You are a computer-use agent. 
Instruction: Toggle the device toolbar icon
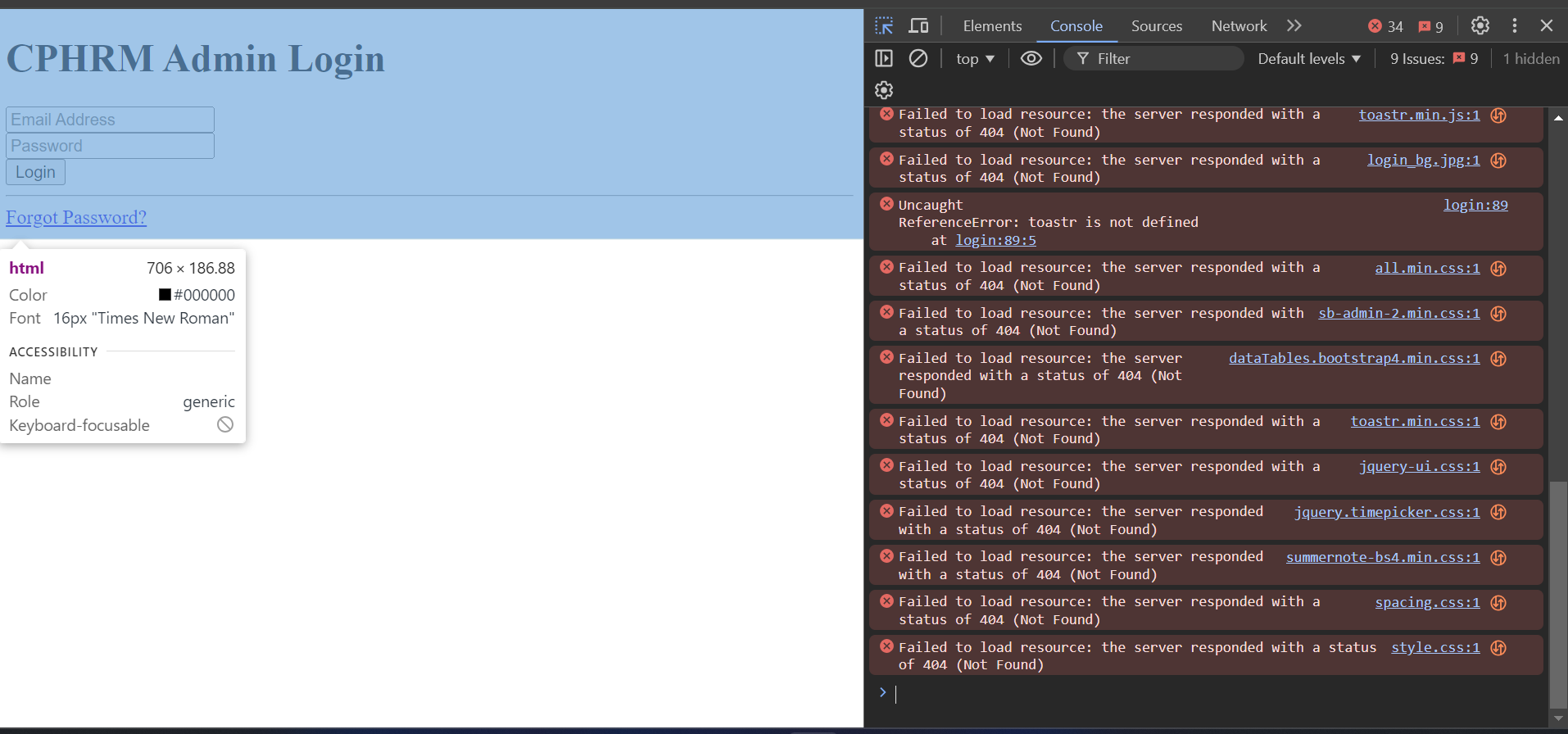[x=918, y=26]
